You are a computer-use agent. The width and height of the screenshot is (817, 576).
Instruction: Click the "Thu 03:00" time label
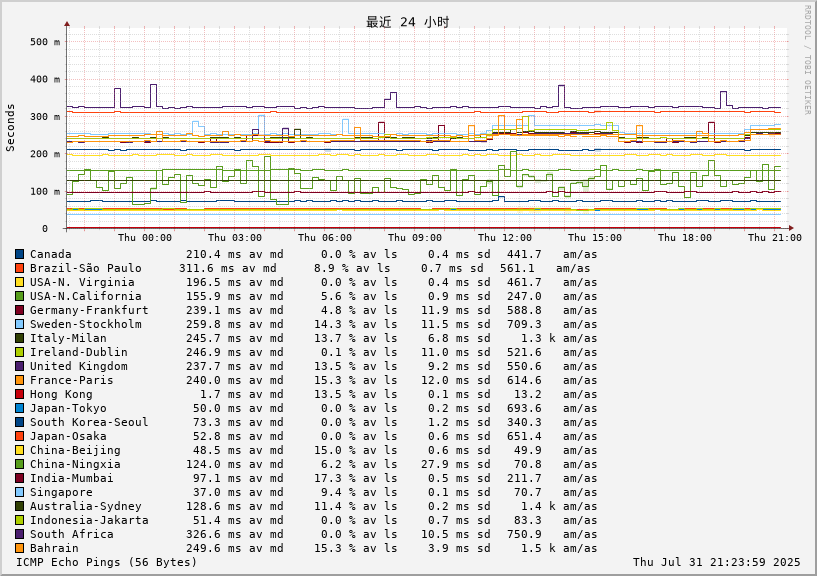[x=235, y=238]
